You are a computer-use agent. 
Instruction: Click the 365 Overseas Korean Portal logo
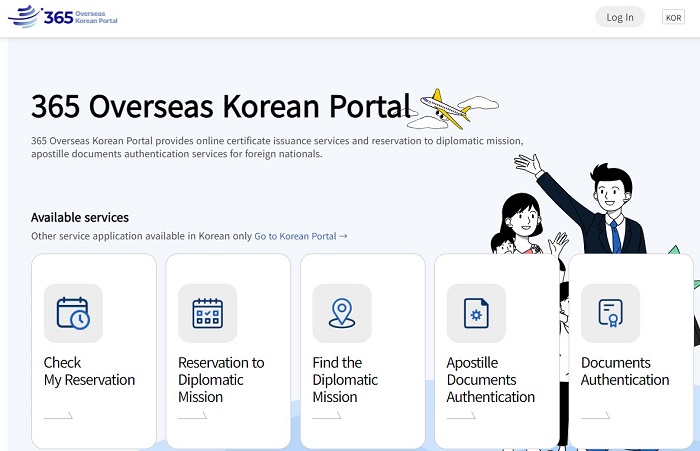[x=63, y=17]
